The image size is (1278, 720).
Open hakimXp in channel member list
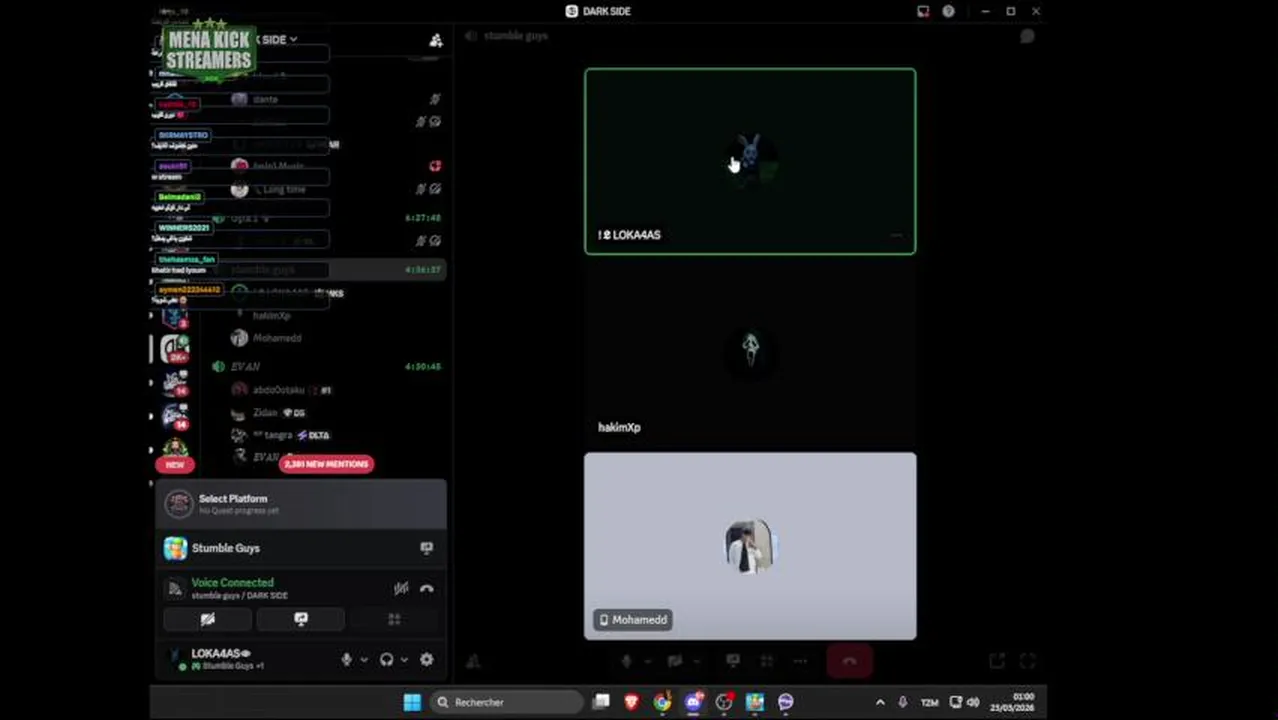(271, 316)
